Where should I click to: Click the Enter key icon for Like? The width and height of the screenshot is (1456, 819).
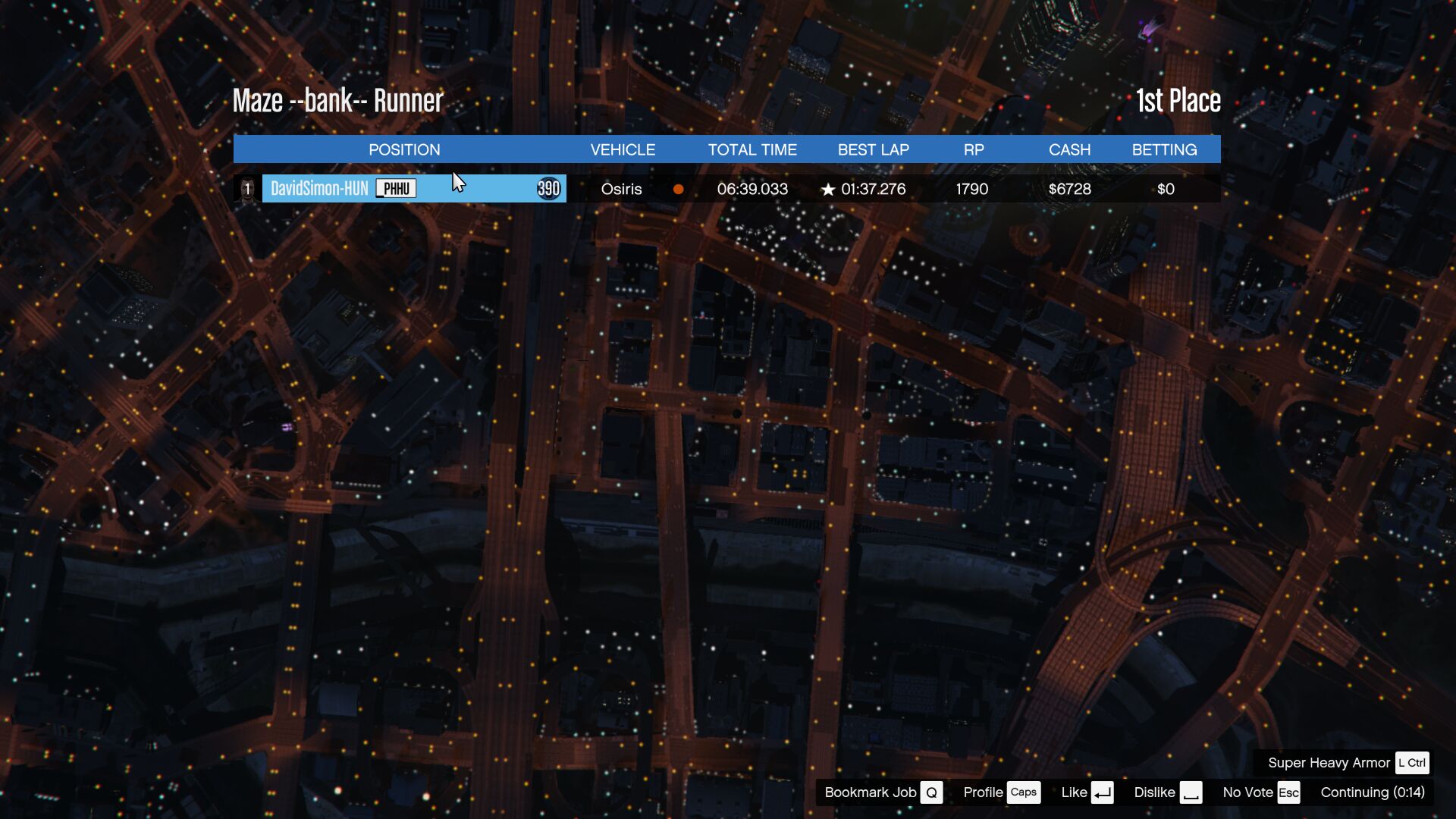pos(1103,792)
